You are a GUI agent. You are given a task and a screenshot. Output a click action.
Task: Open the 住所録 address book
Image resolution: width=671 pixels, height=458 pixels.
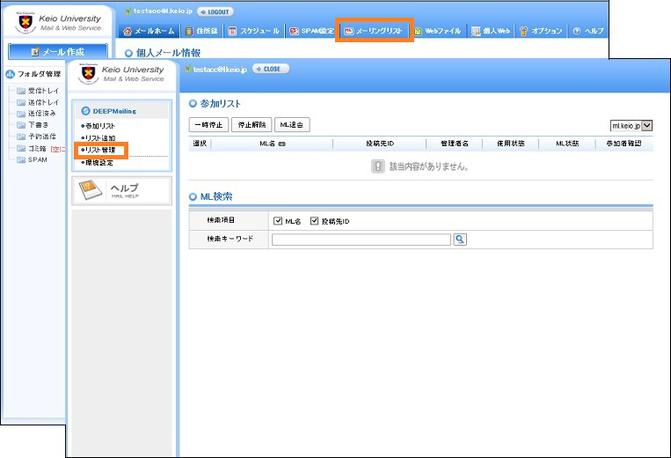(204, 31)
